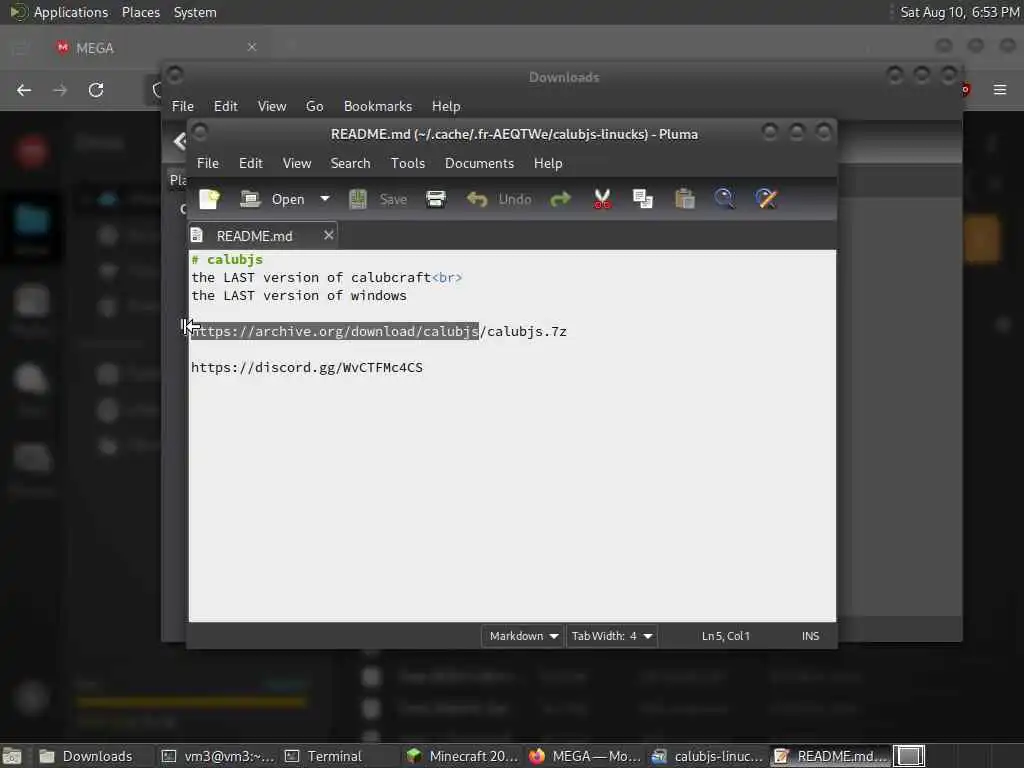The height and width of the screenshot is (768, 1024).
Task: Expand the Open recent files arrow
Action: pyautogui.click(x=325, y=199)
